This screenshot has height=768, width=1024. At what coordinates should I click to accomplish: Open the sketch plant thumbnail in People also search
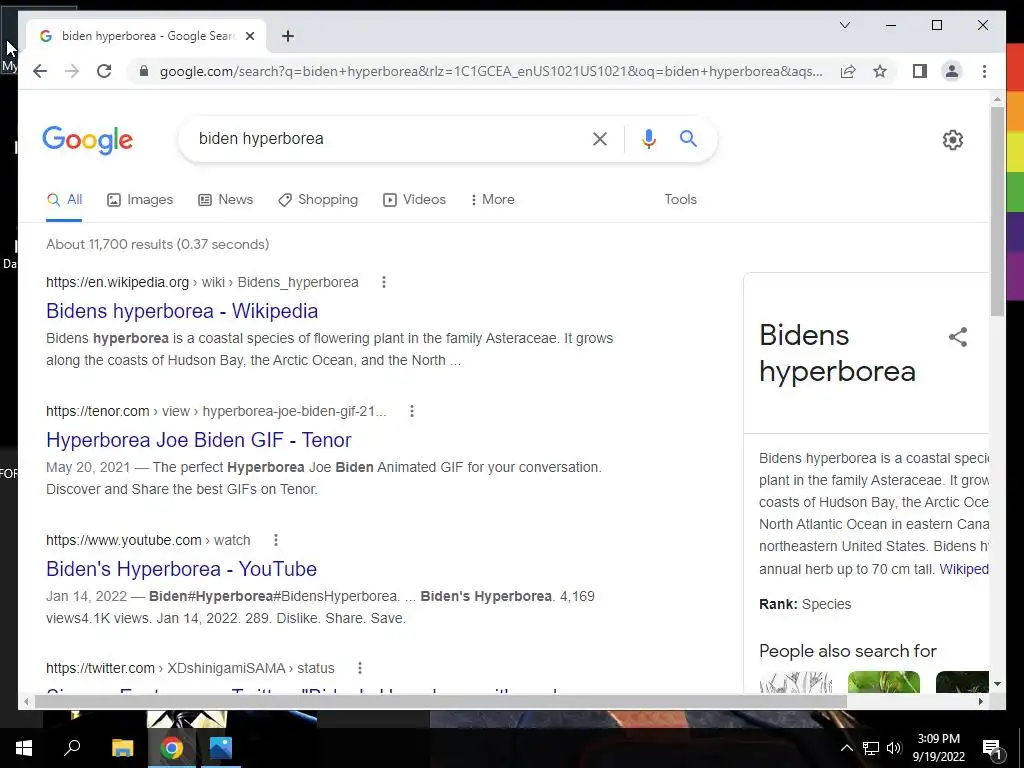(795, 682)
